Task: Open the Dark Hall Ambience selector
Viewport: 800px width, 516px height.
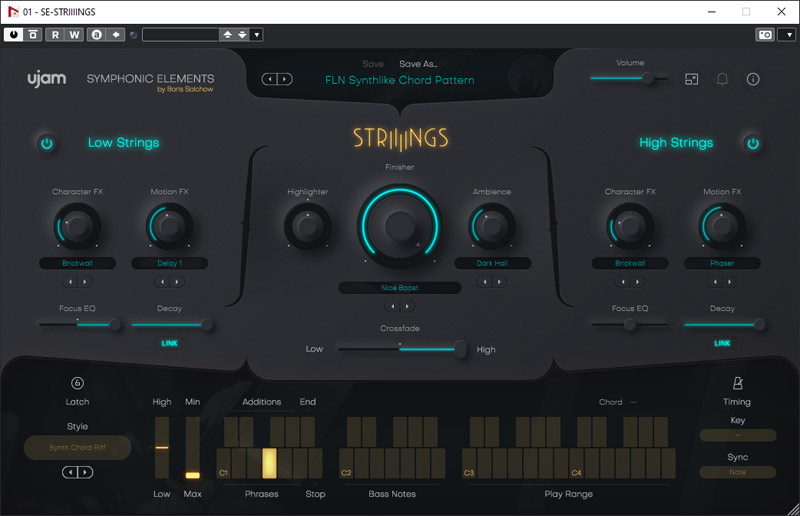Action: click(x=491, y=264)
